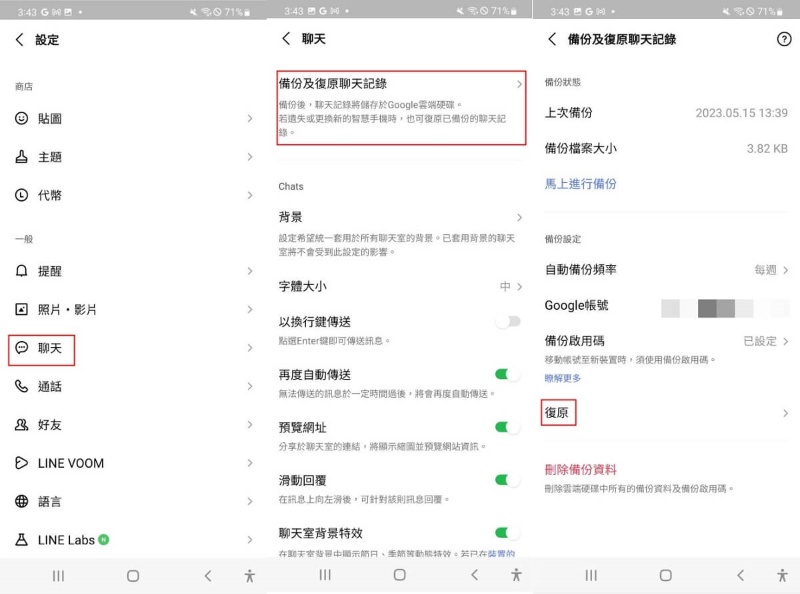Tap the 語言 globe icon
Viewport: 800px width, 594px height.
pos(22,501)
